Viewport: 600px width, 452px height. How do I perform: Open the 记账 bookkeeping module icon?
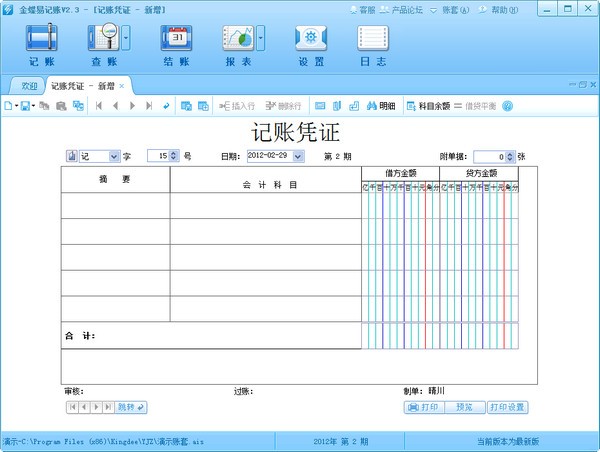[41, 40]
